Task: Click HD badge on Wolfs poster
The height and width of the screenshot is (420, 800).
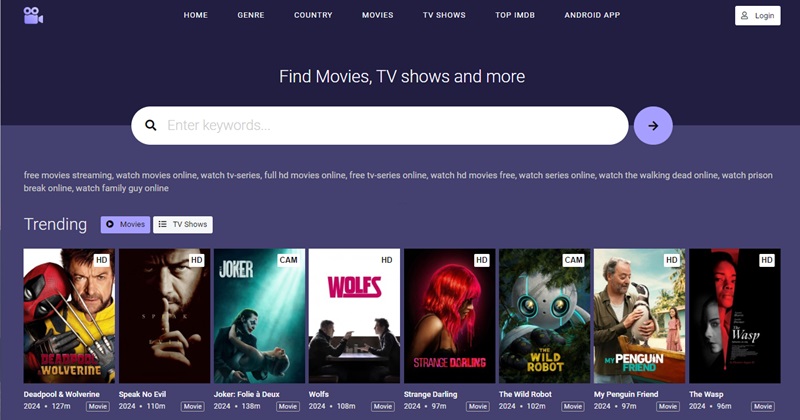Action: click(387, 260)
